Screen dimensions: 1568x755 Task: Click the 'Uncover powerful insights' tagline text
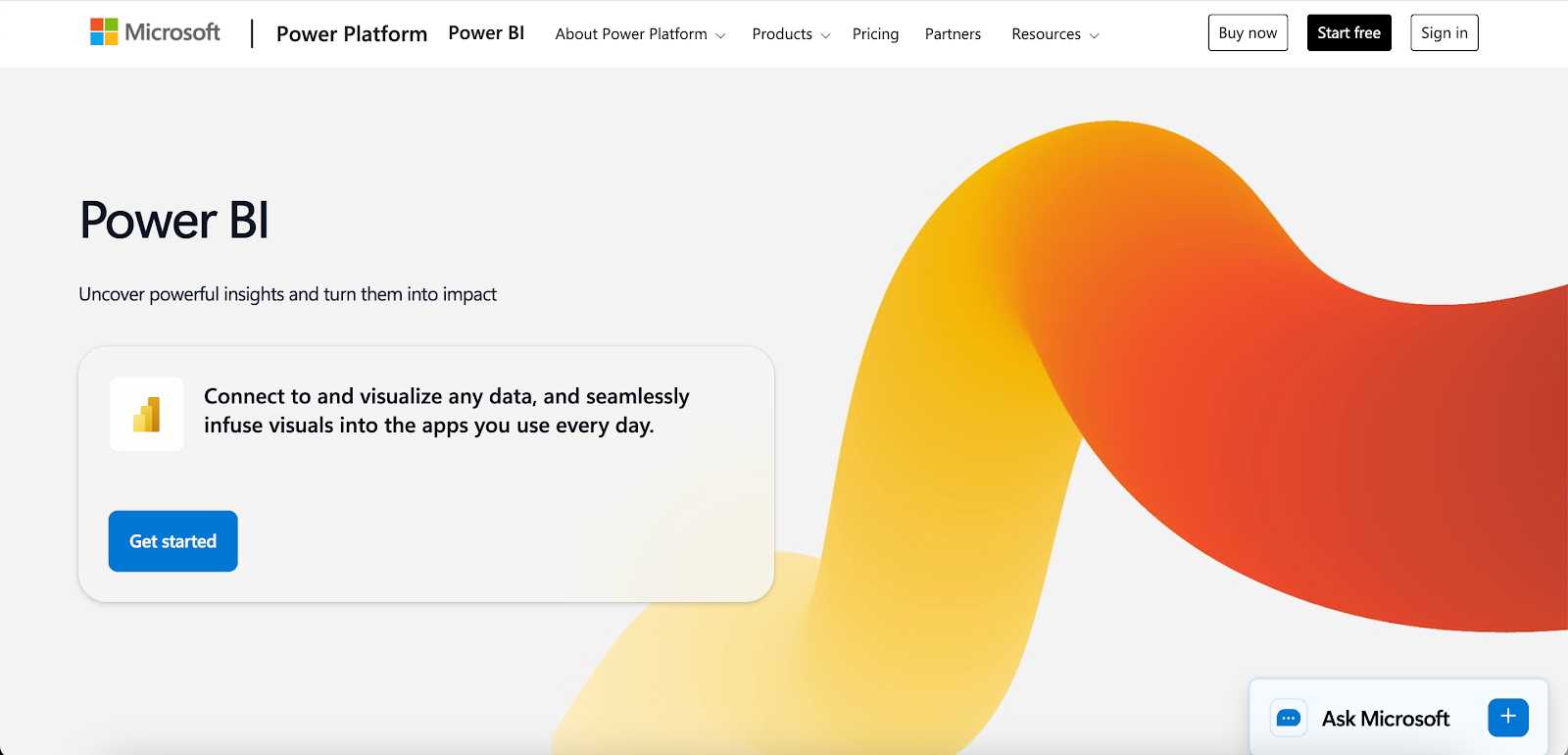(x=287, y=294)
